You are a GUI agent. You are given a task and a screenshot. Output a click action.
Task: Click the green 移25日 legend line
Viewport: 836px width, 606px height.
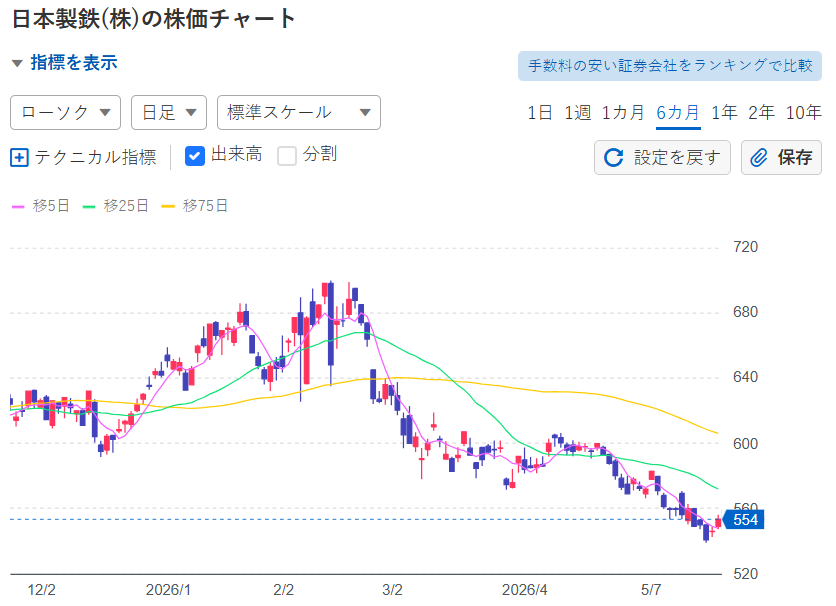click(89, 207)
